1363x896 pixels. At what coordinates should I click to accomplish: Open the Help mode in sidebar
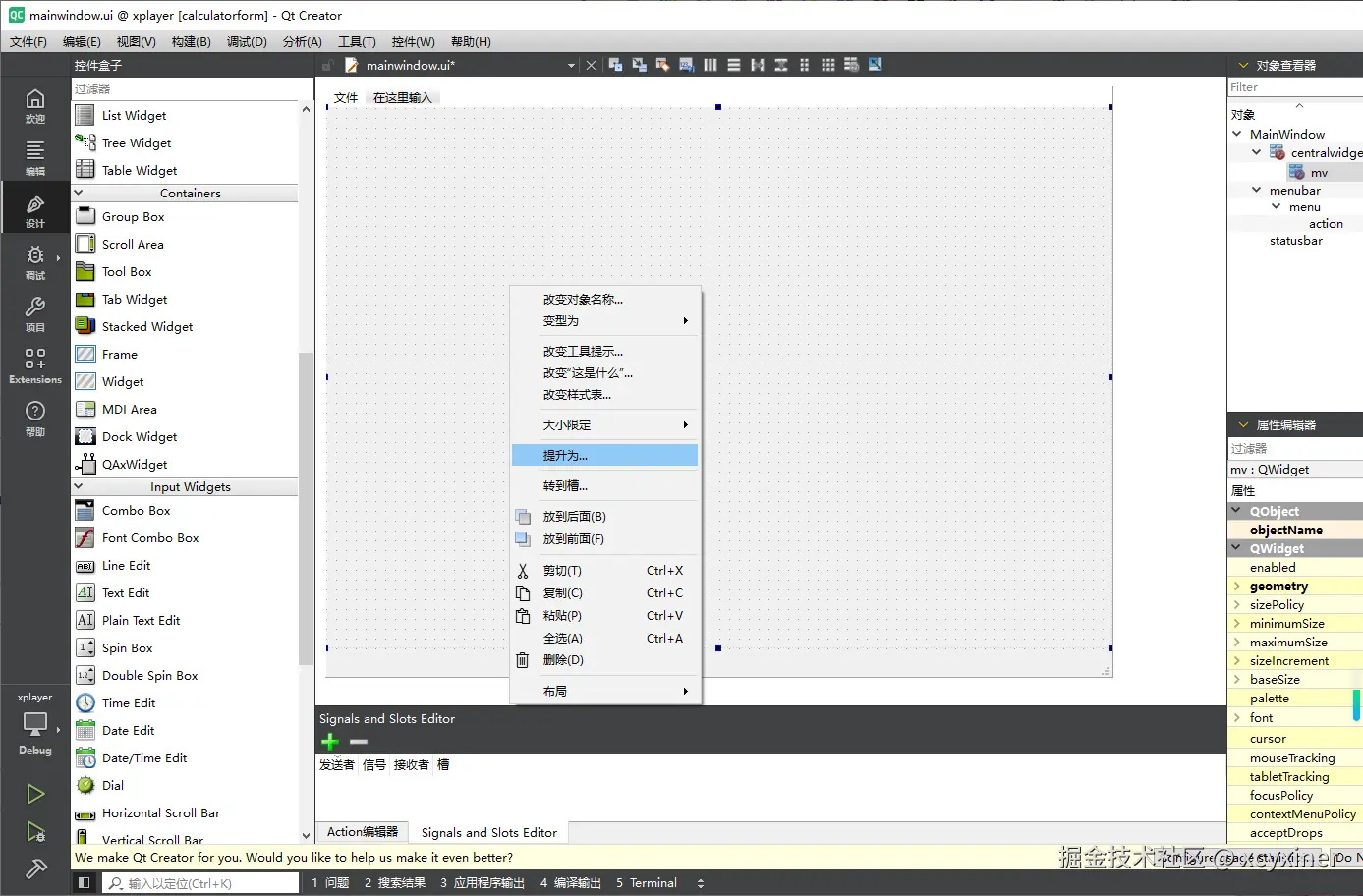(34, 418)
